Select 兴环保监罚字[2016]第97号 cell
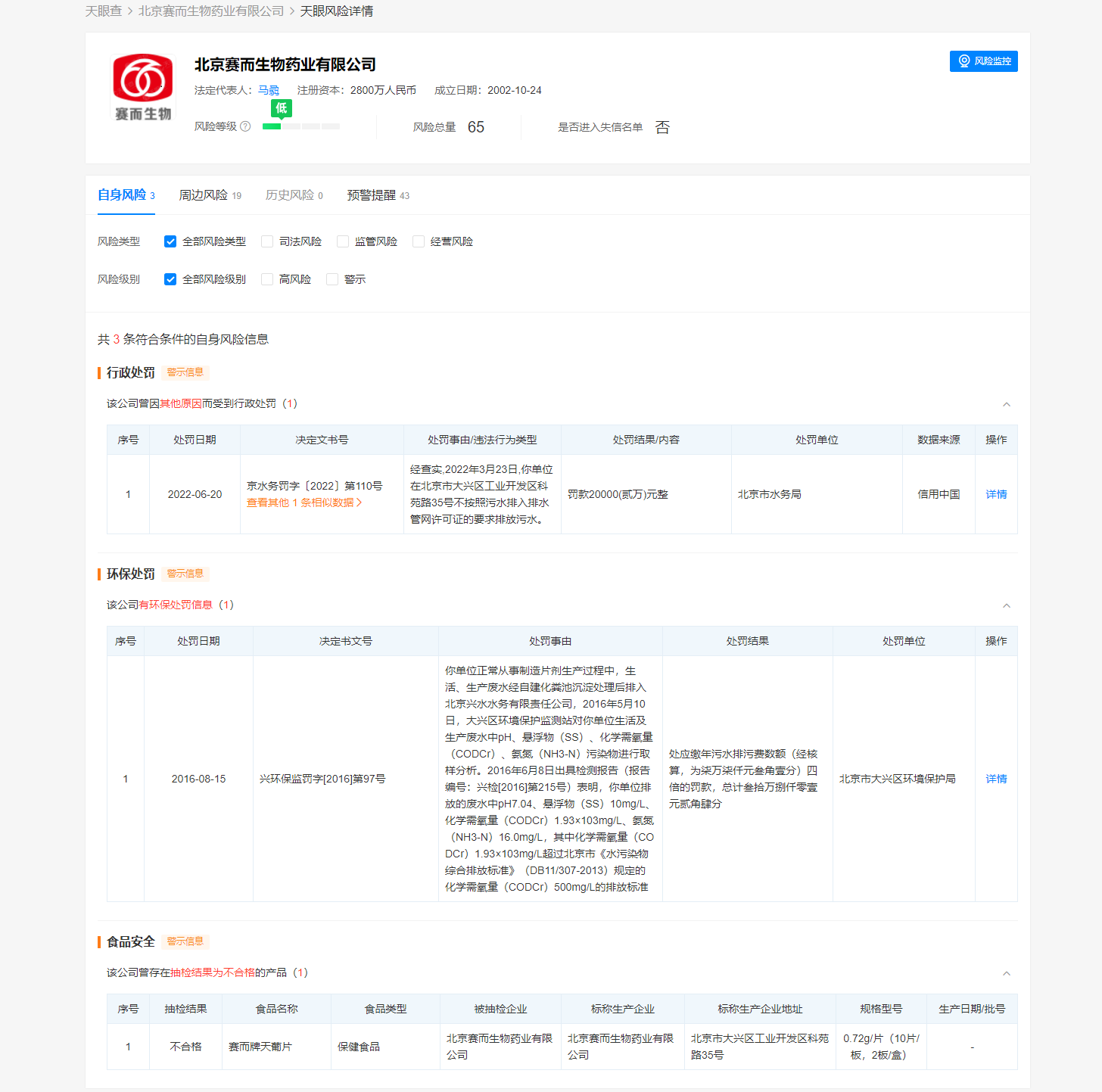 [346, 779]
